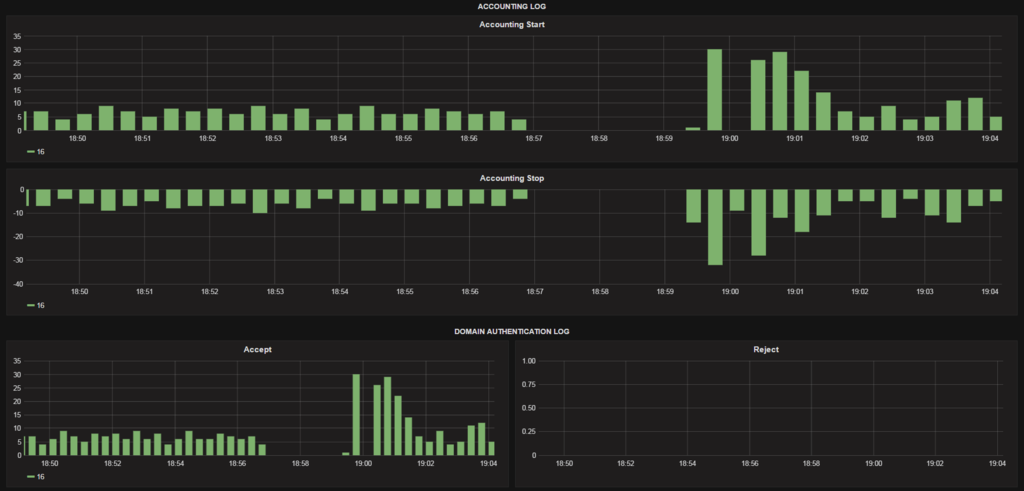Image resolution: width=1024 pixels, height=491 pixels.
Task: Click the 19:00 label on Accept chart axis
Action: pyautogui.click(x=362, y=464)
